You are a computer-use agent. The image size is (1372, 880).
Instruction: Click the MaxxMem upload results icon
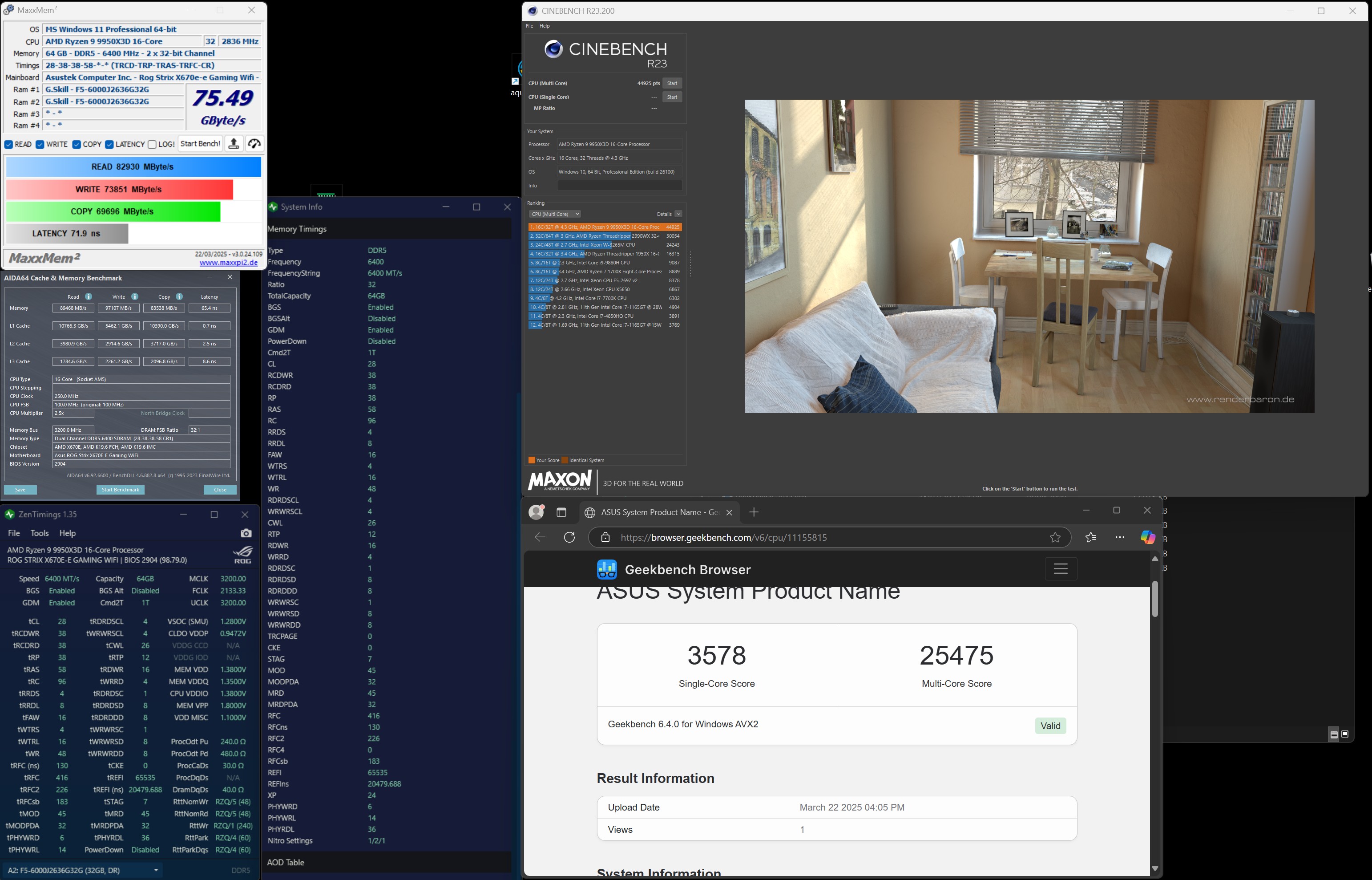click(x=234, y=144)
